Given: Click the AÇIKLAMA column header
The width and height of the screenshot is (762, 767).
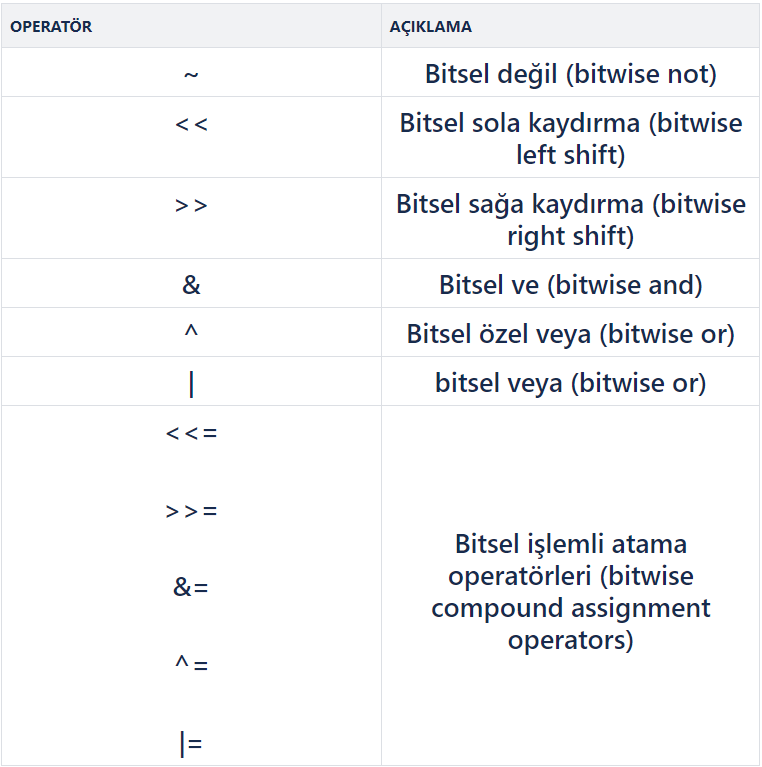Looking at the screenshot, I should tap(430, 26).
